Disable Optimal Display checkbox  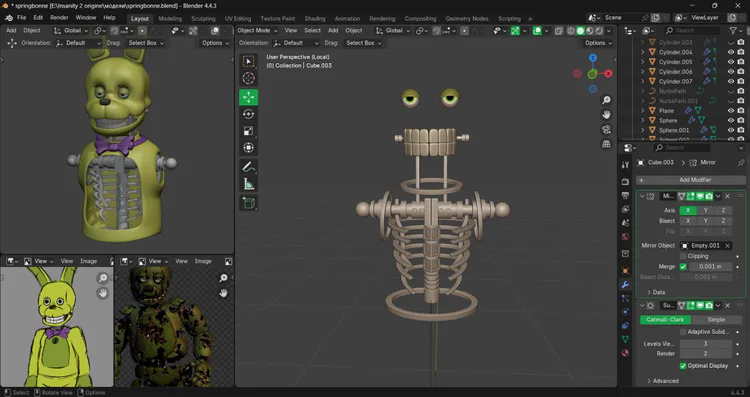pos(683,366)
